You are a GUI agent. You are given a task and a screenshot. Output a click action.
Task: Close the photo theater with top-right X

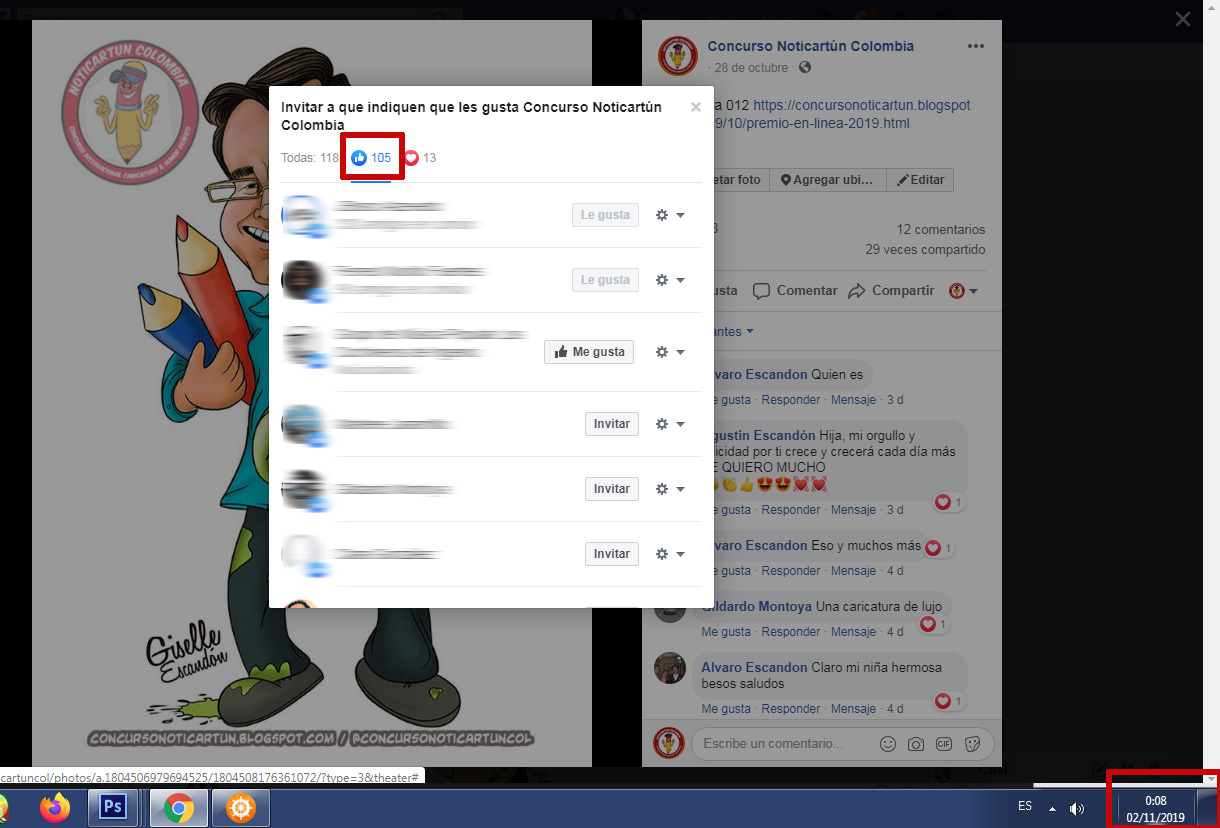pyautogui.click(x=1183, y=18)
